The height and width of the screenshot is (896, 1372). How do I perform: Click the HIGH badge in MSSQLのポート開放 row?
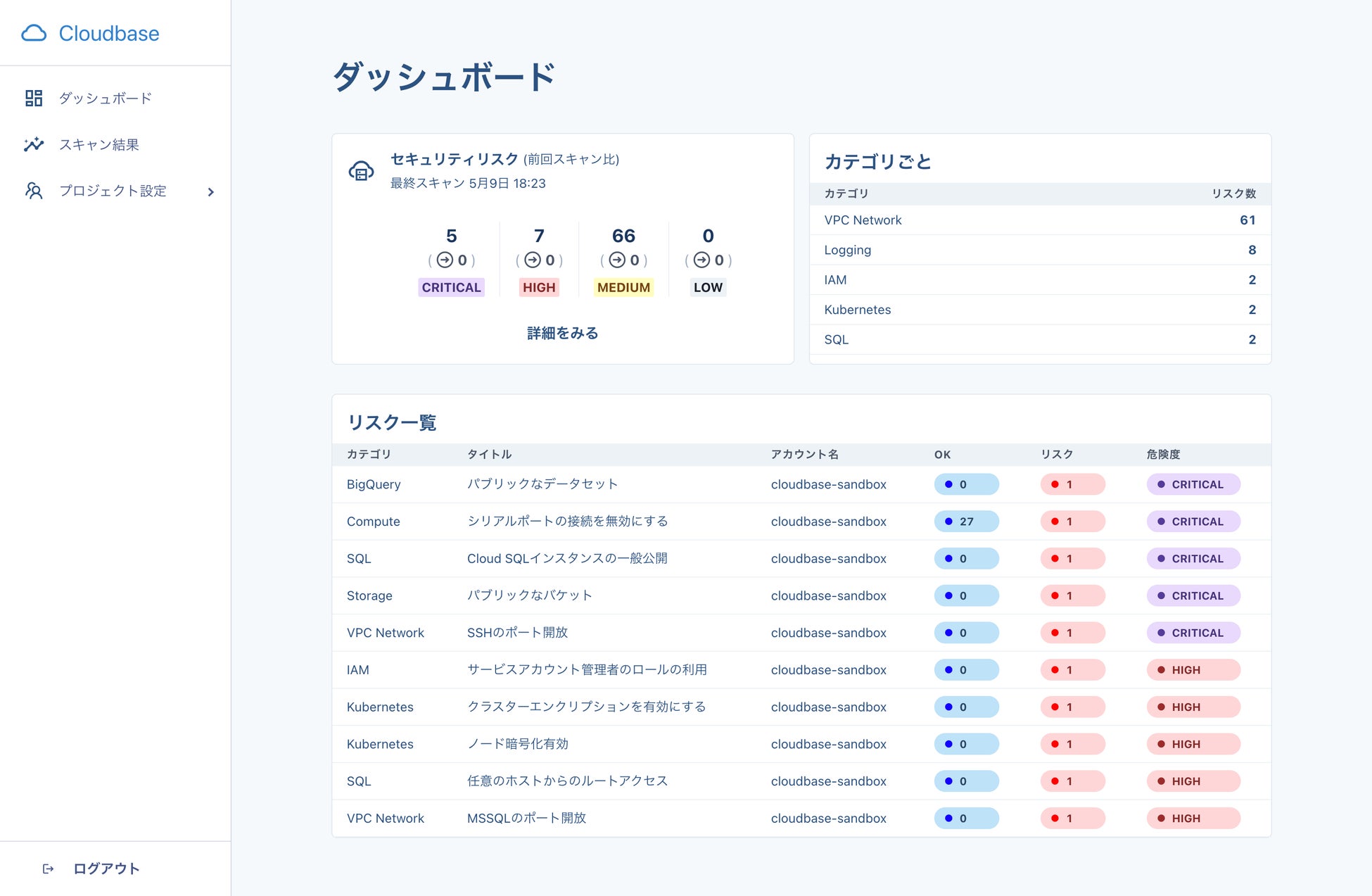pos(1193,819)
